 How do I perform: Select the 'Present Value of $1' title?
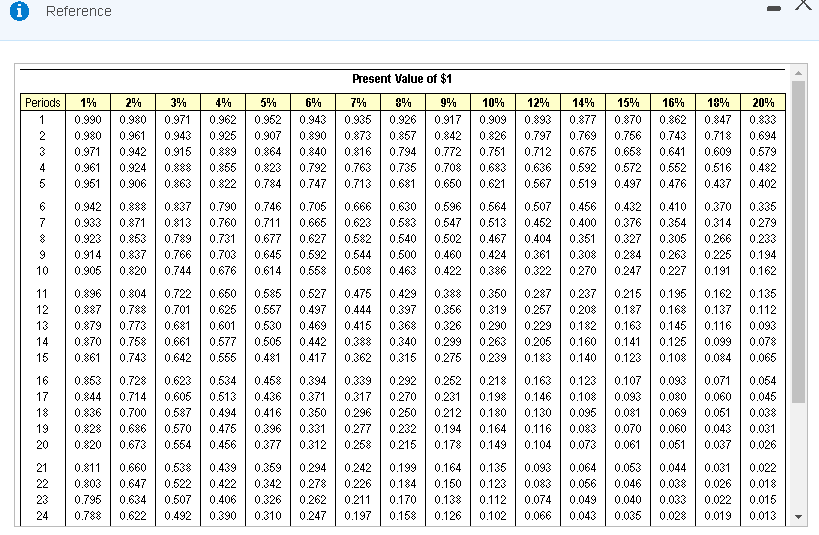(x=402, y=79)
